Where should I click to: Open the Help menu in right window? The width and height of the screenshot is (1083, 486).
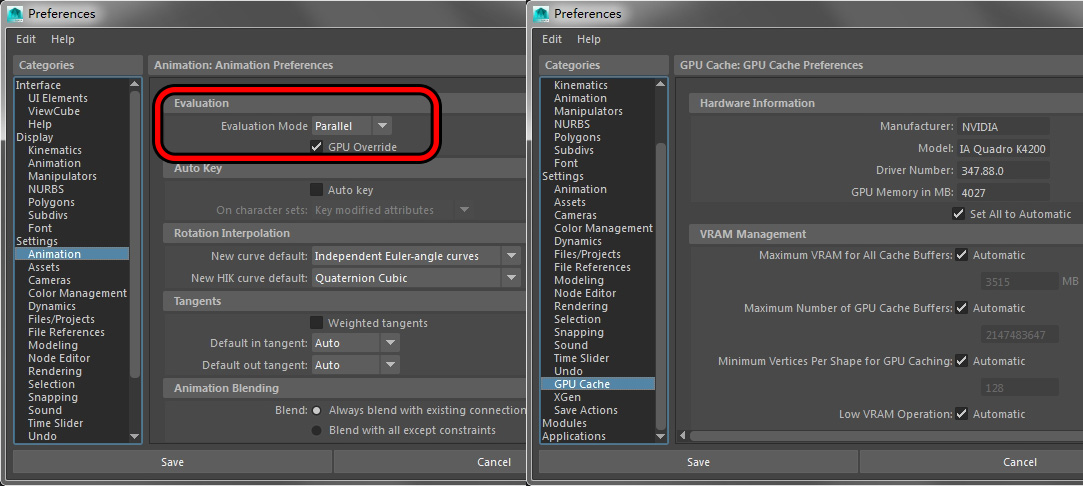tap(589, 39)
